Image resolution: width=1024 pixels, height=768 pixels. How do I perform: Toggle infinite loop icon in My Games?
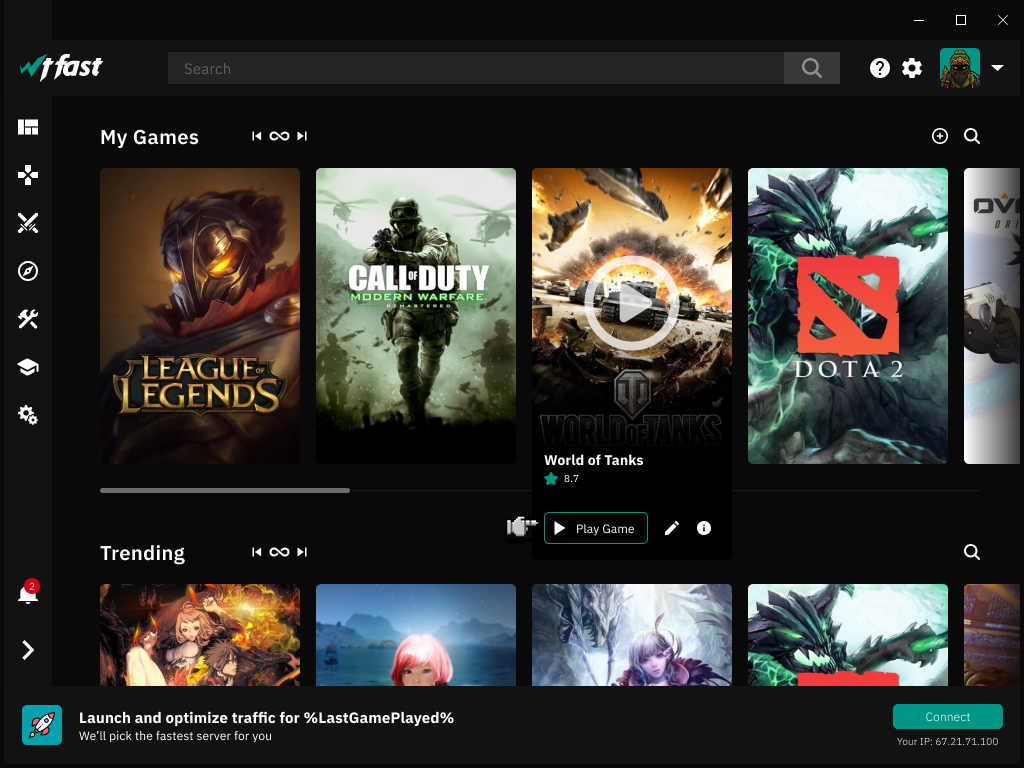tap(279, 136)
